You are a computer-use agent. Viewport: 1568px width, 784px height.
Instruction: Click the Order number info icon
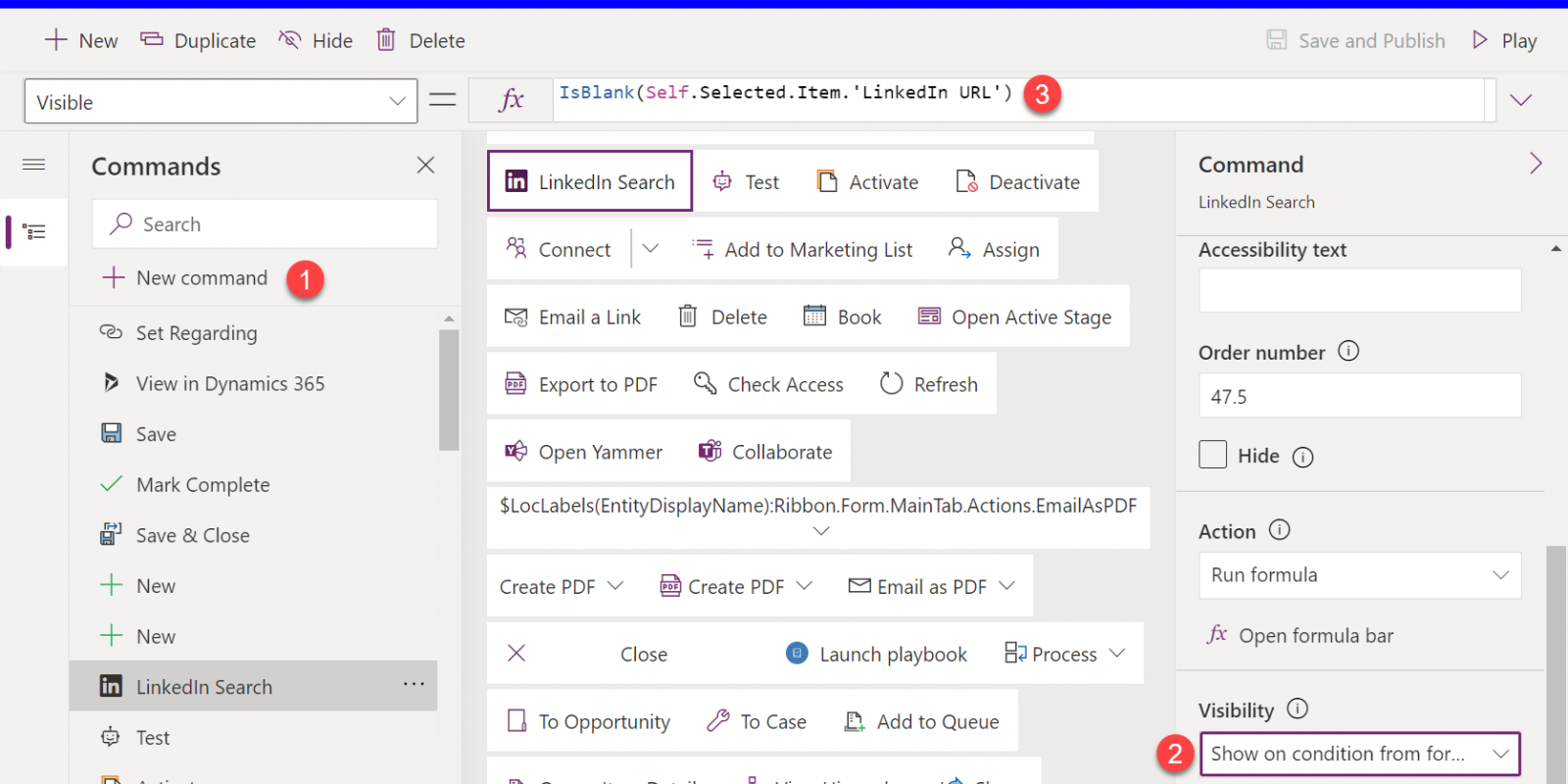click(x=1348, y=351)
